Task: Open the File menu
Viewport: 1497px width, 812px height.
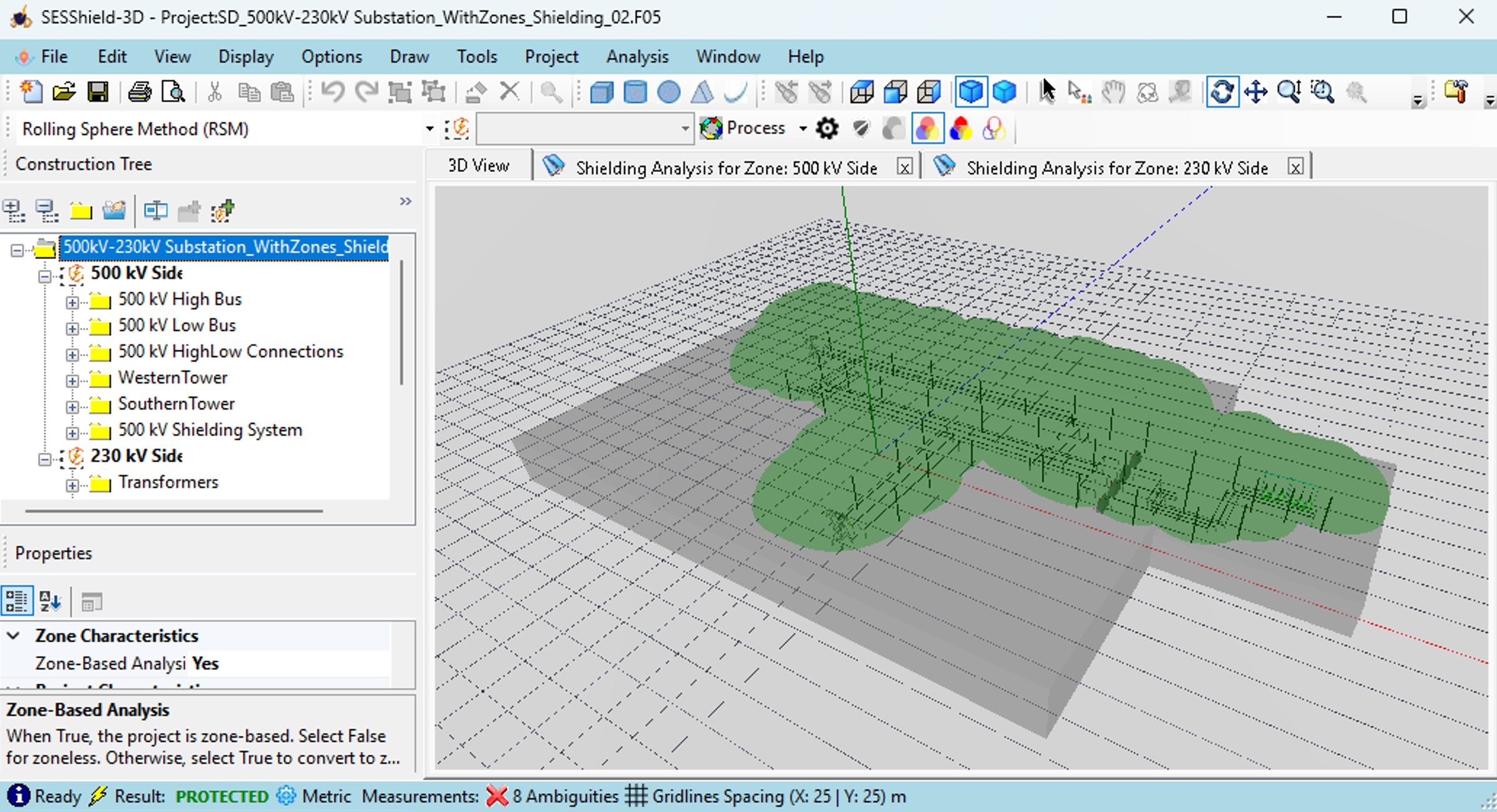Action: tap(54, 57)
